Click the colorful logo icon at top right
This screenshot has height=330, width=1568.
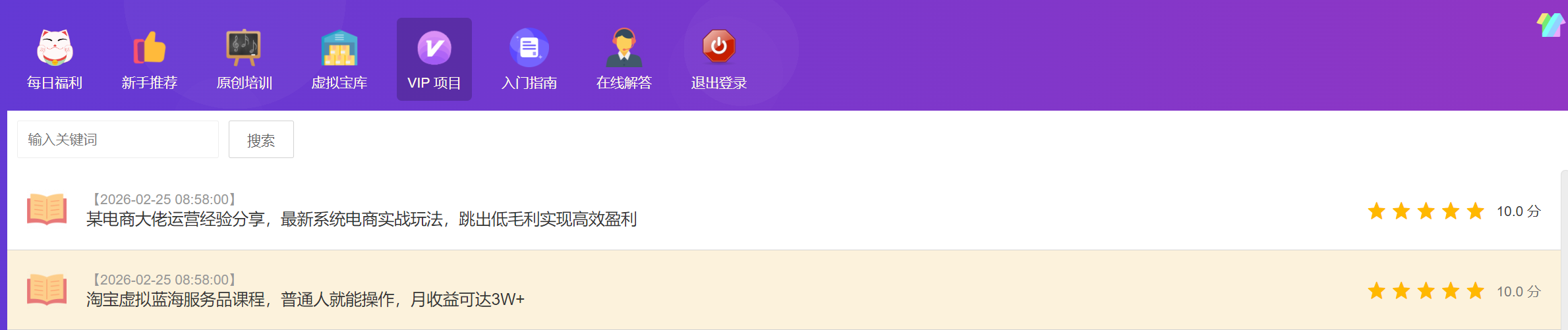click(x=1550, y=25)
